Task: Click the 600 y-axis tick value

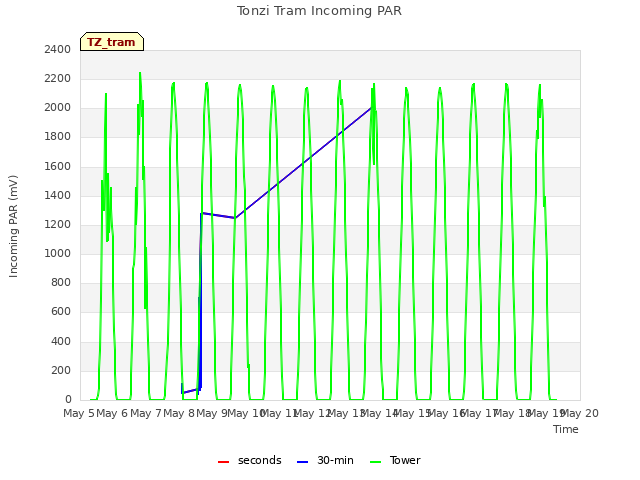Action: pyautogui.click(x=61, y=312)
